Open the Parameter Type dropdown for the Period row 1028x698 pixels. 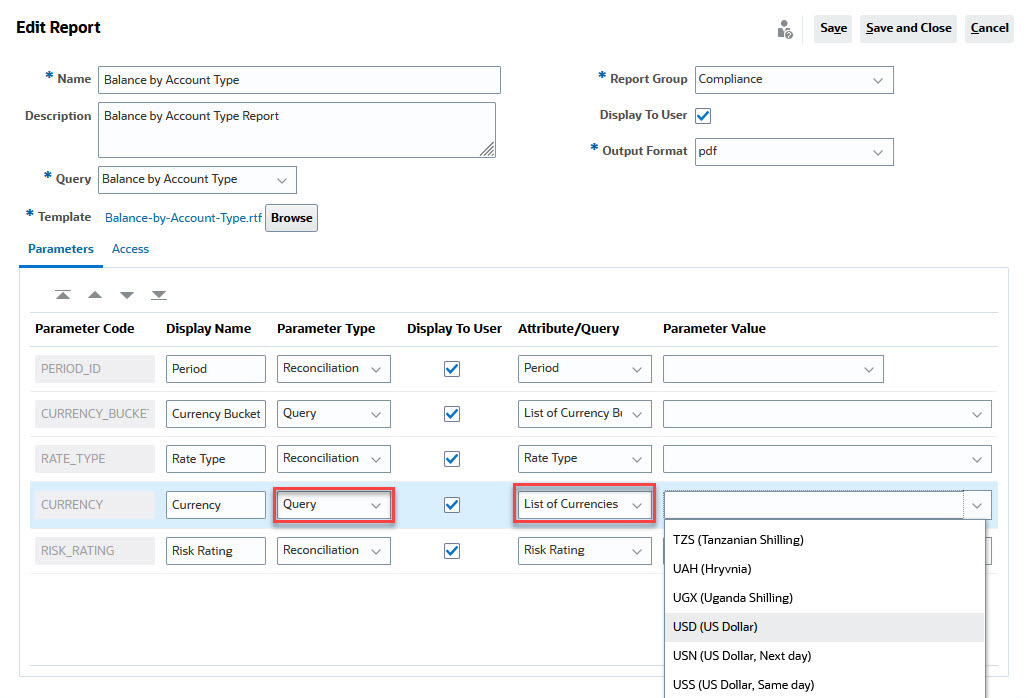(334, 369)
